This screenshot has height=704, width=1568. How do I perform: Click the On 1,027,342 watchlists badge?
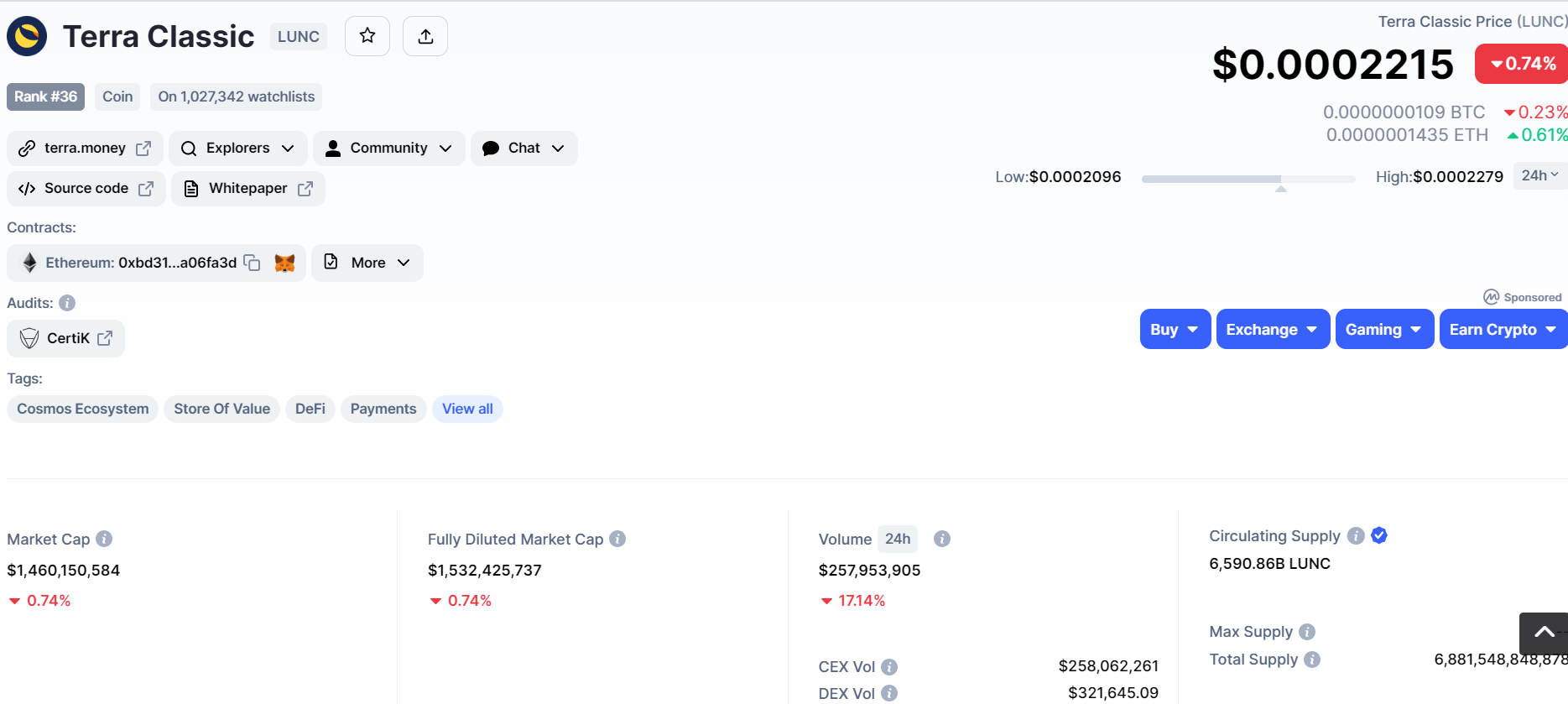click(237, 96)
